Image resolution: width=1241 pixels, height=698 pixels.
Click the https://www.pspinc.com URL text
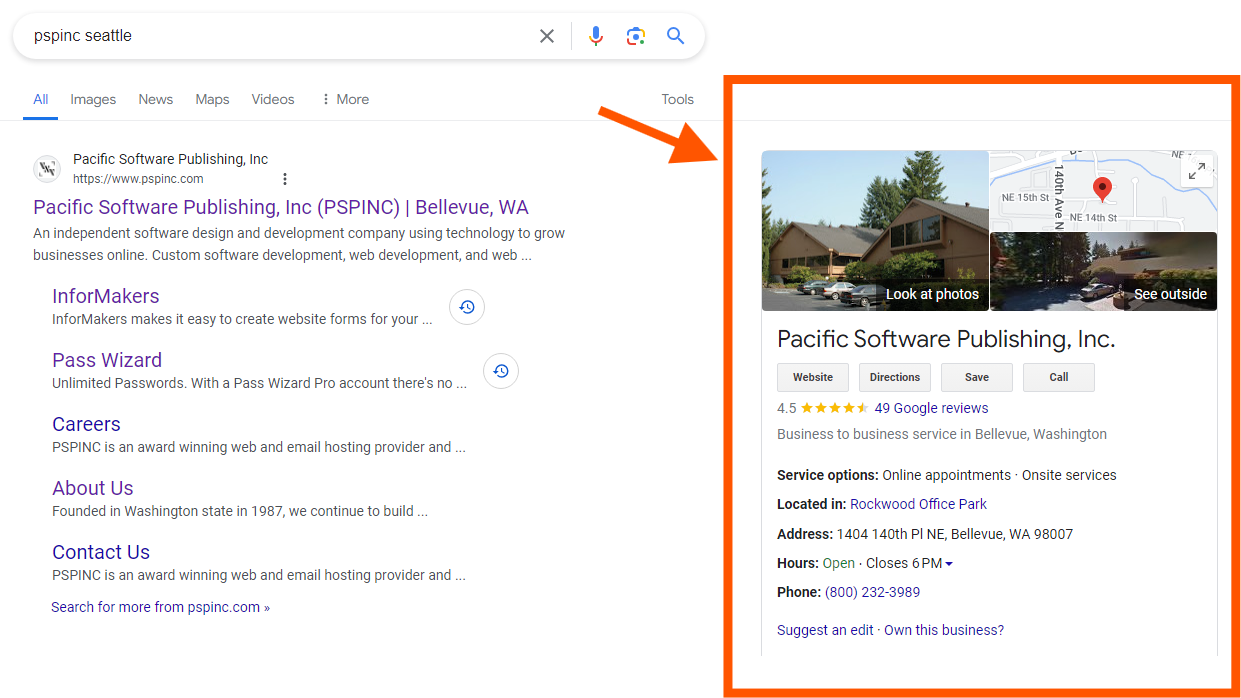coord(138,179)
